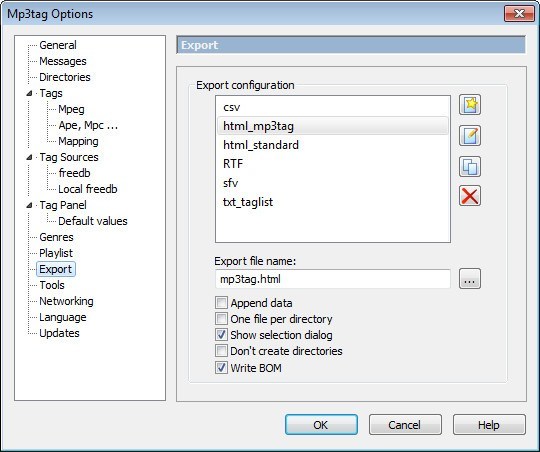Image resolution: width=540 pixels, height=452 pixels.
Task: Select the Export tree item
Action: click(55, 269)
